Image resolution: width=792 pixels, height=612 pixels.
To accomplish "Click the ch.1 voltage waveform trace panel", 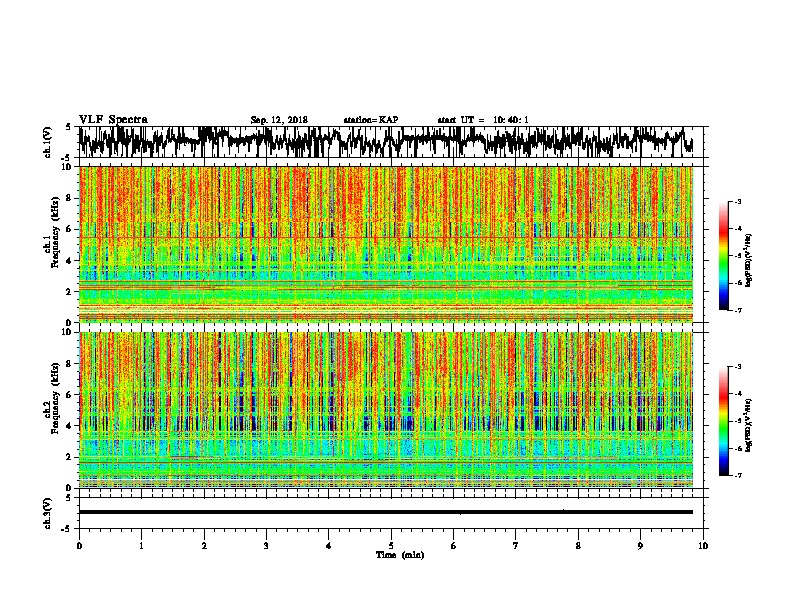I will (391, 142).
